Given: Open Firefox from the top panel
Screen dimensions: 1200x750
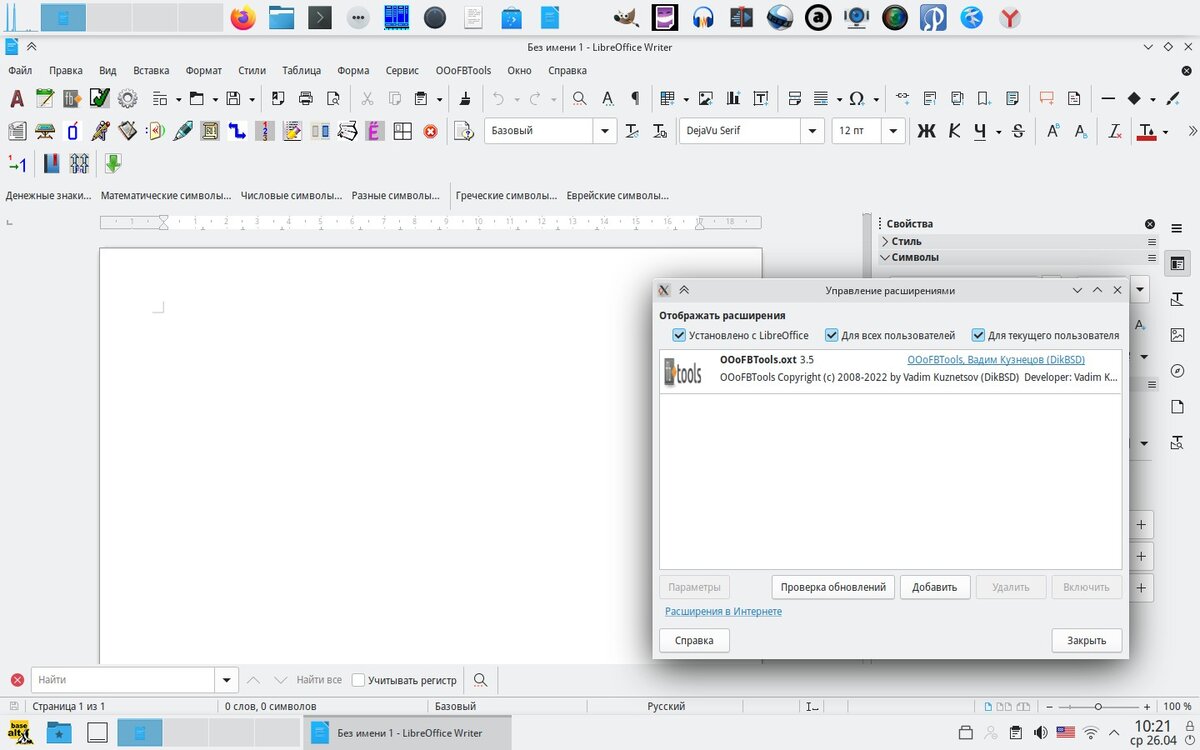Looking at the screenshot, I should [x=242, y=17].
